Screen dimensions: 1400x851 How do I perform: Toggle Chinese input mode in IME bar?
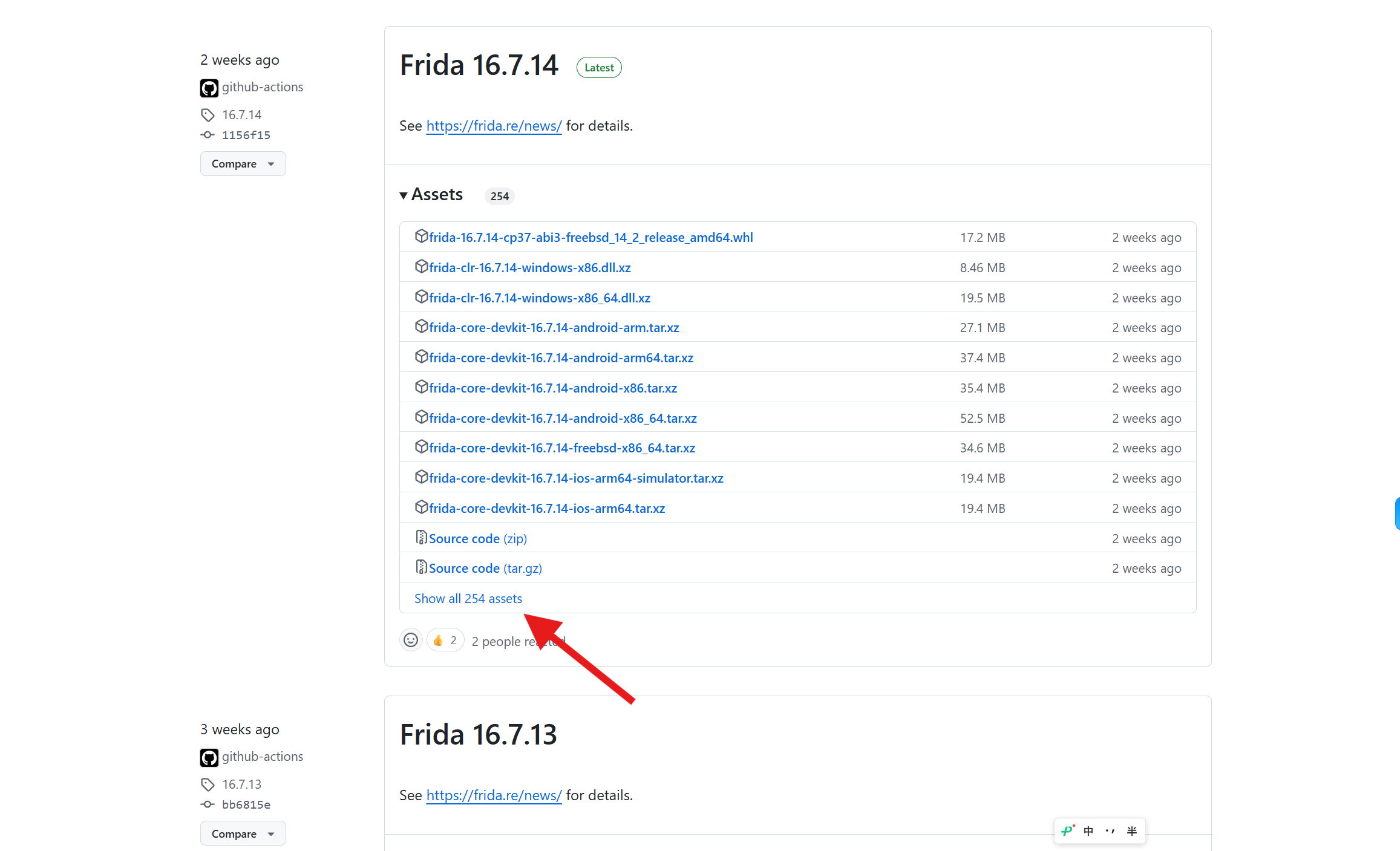coord(1088,831)
